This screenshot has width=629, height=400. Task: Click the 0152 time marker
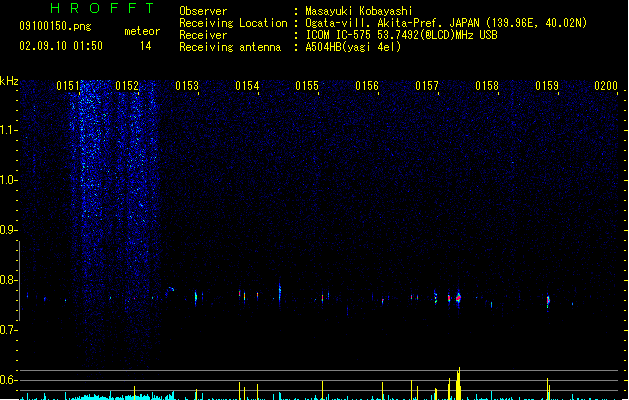127,86
